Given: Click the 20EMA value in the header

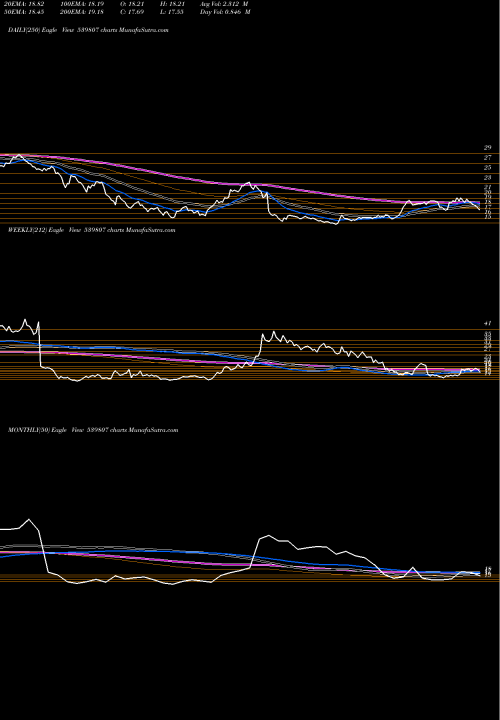Looking at the screenshot, I should pyautogui.click(x=22, y=3).
